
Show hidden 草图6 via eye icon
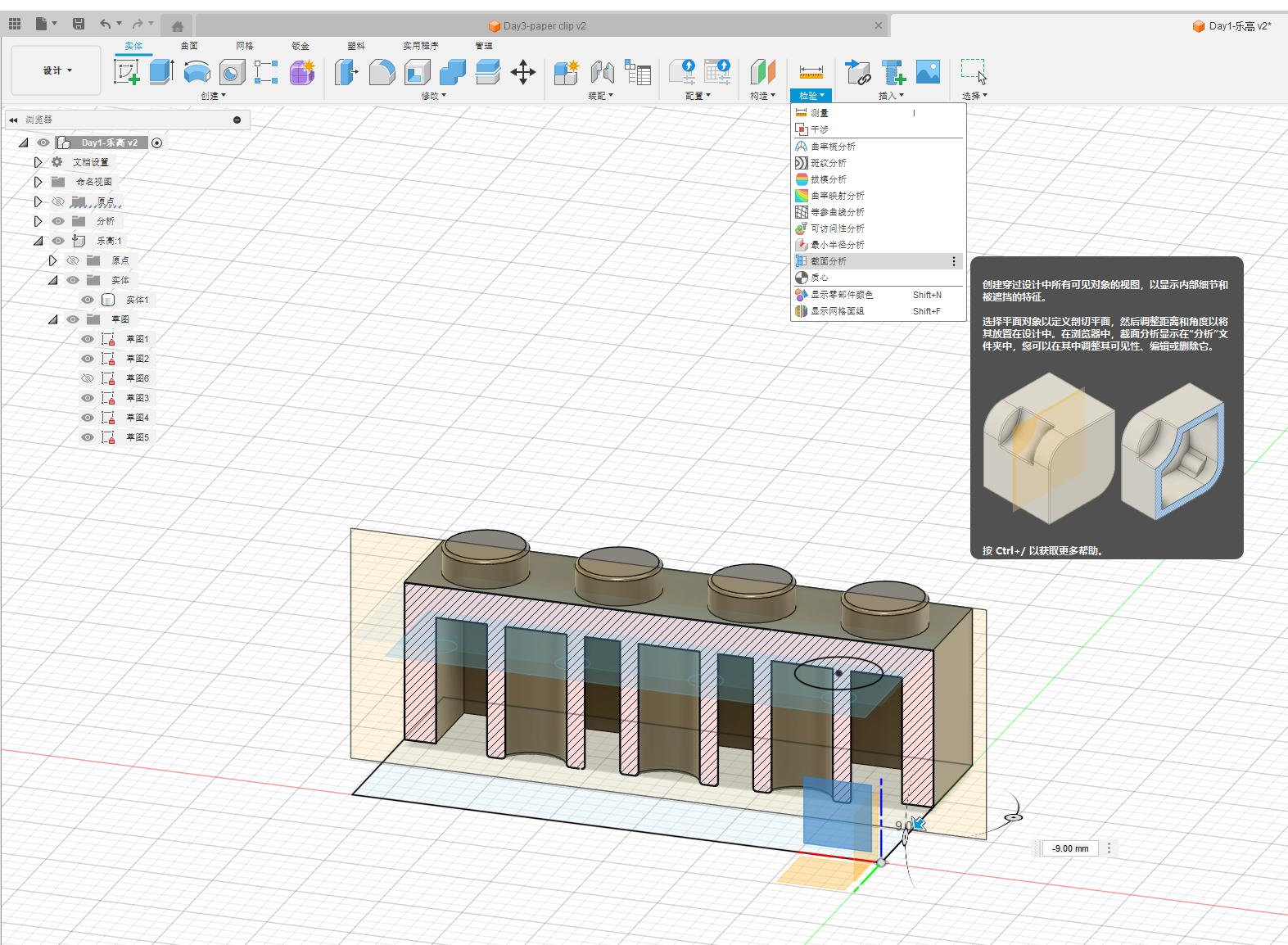88,378
